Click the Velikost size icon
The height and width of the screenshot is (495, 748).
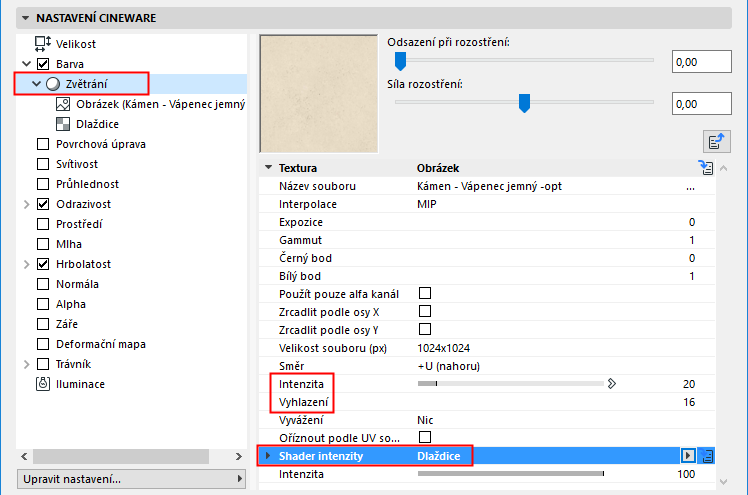point(42,44)
